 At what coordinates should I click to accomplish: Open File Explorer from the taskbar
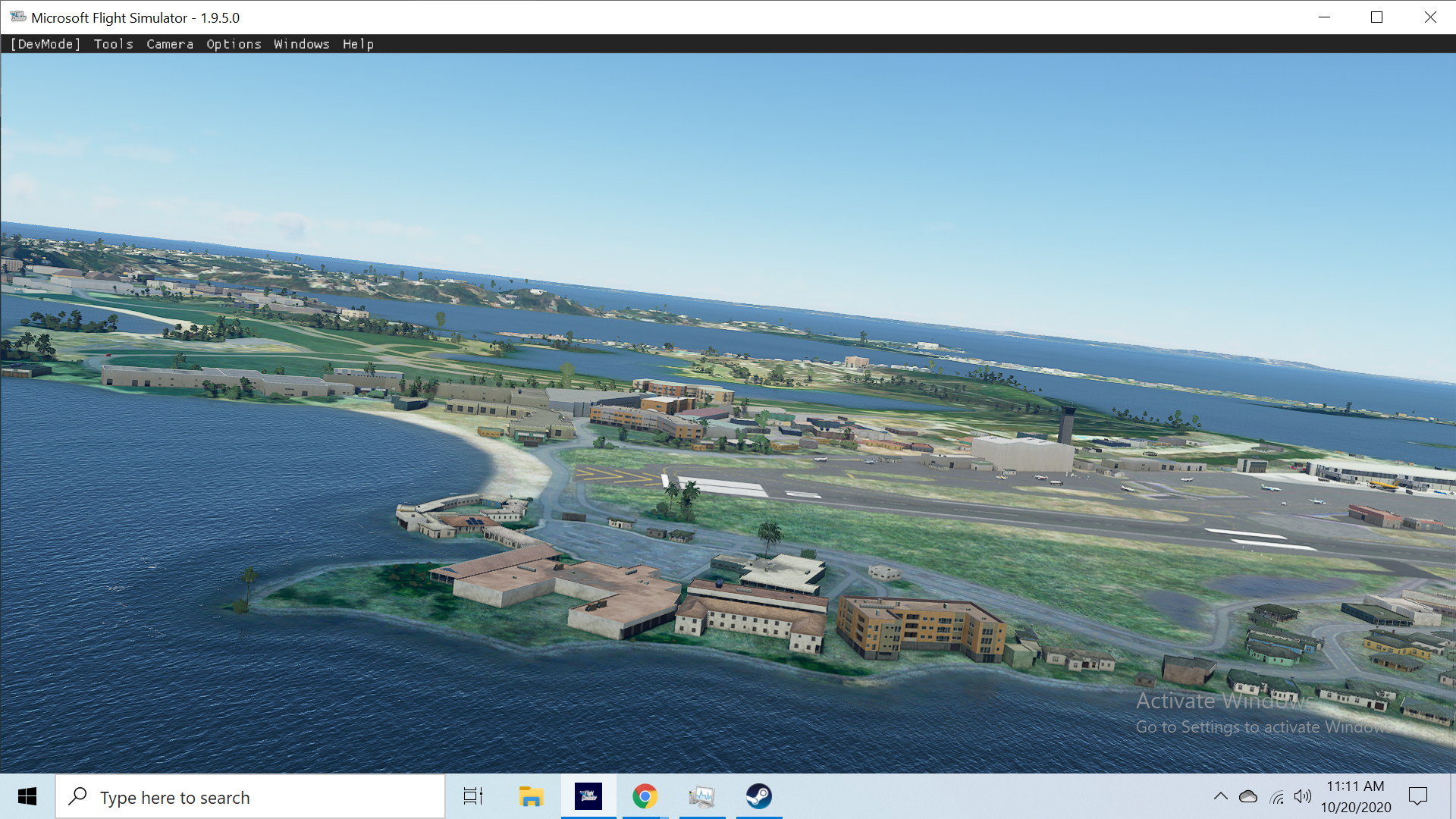[x=532, y=796]
